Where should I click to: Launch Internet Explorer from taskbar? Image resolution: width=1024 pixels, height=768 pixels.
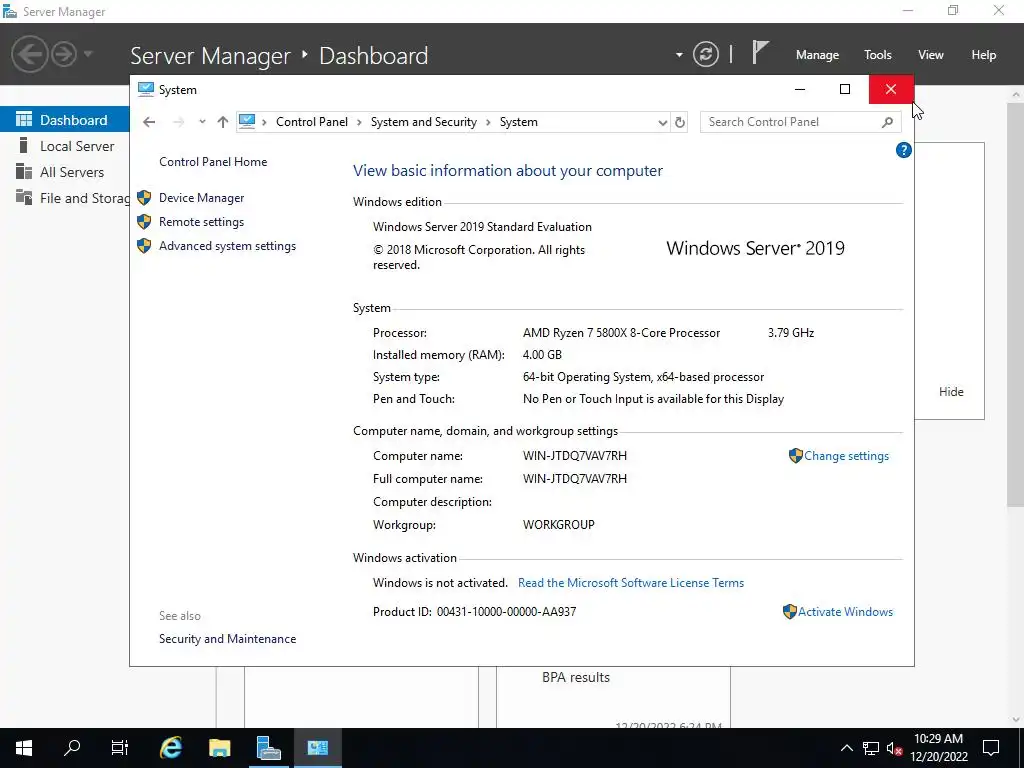pyautogui.click(x=170, y=748)
